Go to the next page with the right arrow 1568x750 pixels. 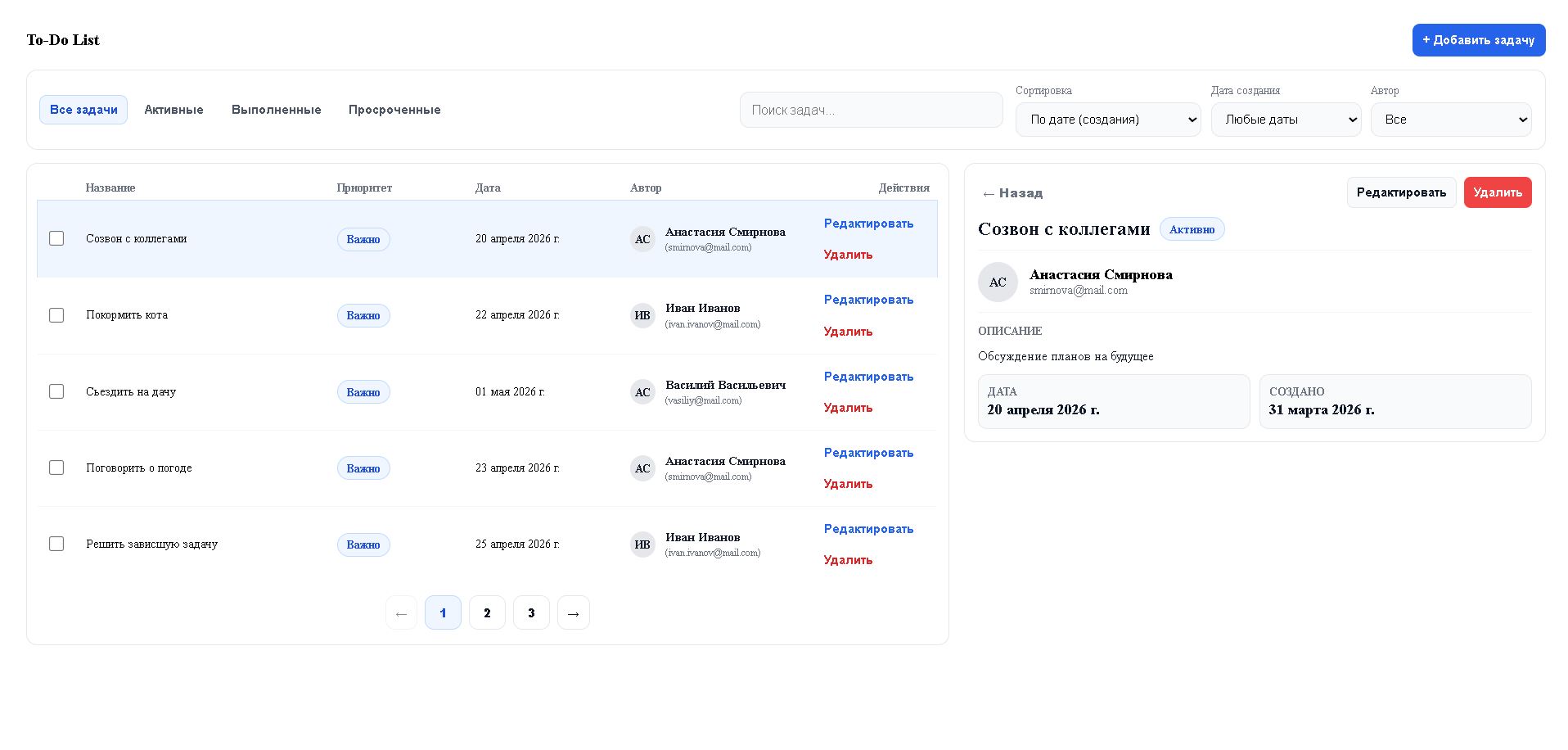(574, 613)
